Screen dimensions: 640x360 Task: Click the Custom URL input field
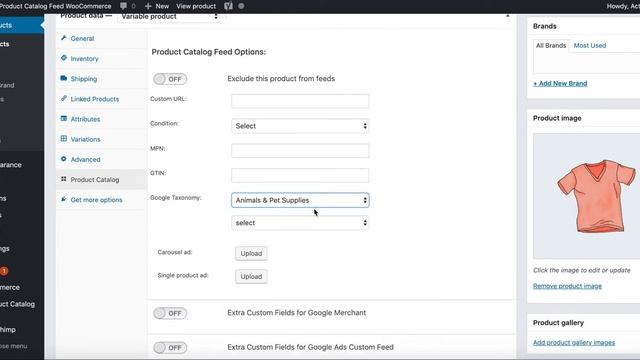[300, 101]
